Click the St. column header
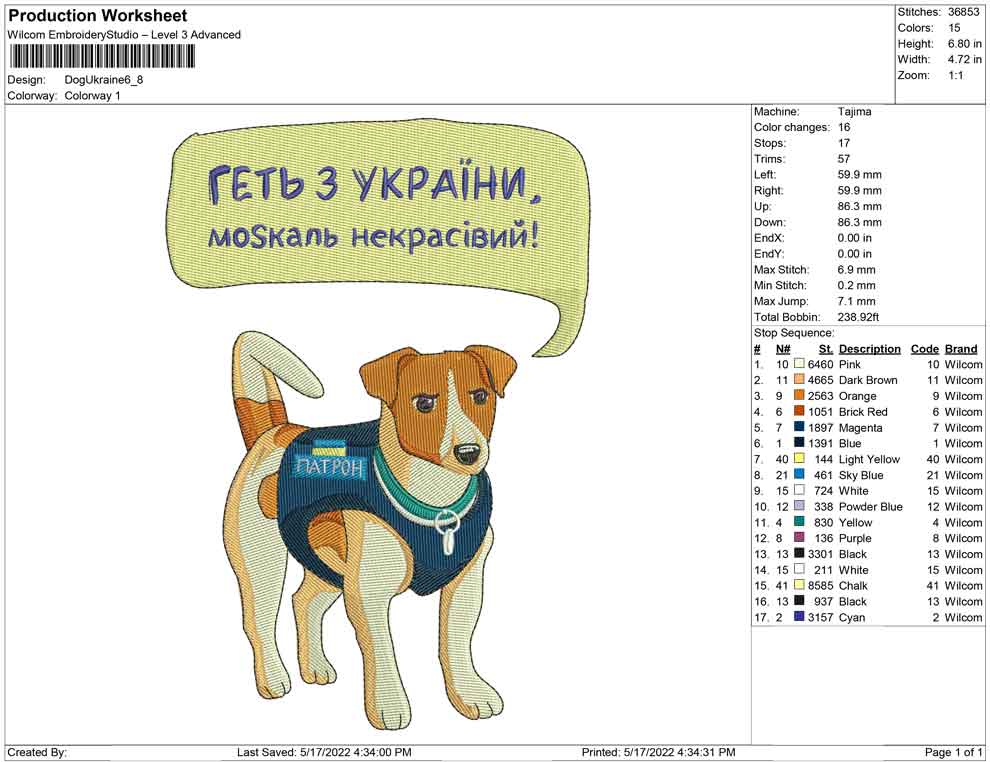 826,349
